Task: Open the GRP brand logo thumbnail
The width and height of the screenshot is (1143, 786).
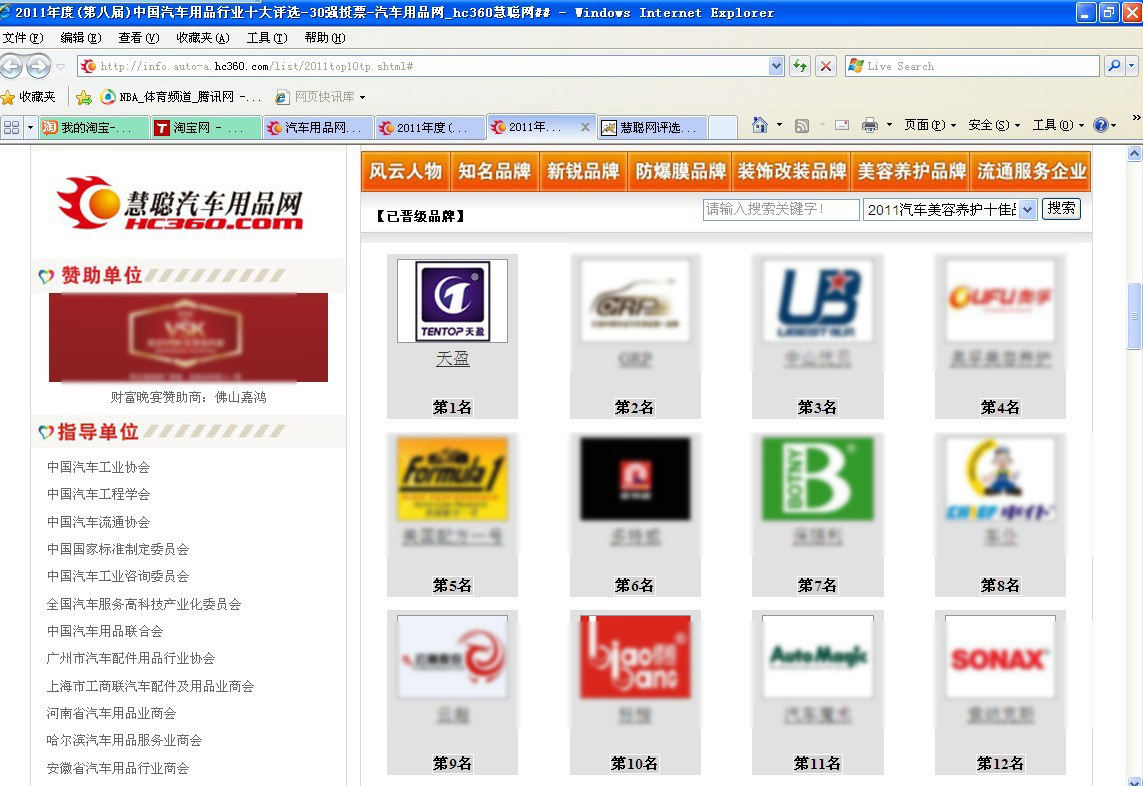Action: point(635,301)
